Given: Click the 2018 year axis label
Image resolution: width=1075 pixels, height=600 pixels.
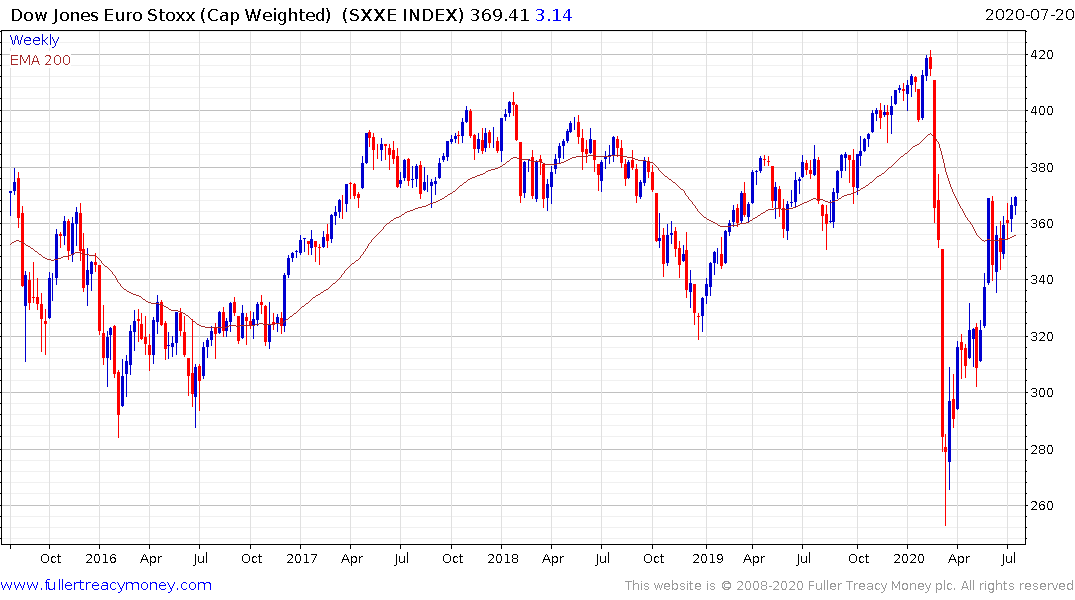Looking at the screenshot, I should [503, 558].
